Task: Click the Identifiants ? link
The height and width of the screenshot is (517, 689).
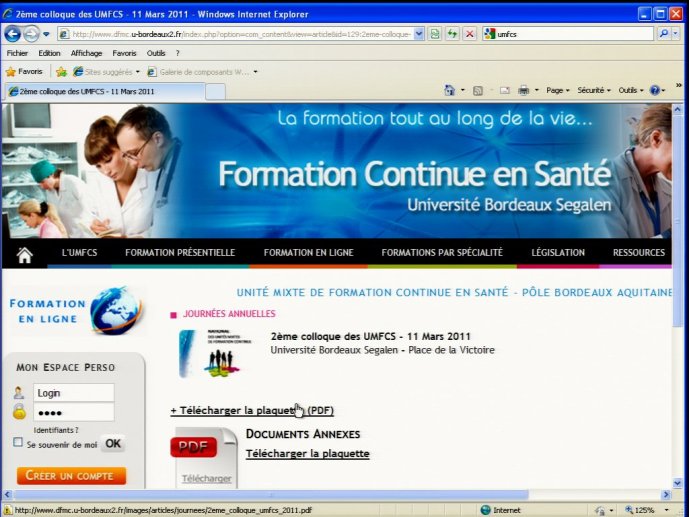Action: [x=56, y=430]
